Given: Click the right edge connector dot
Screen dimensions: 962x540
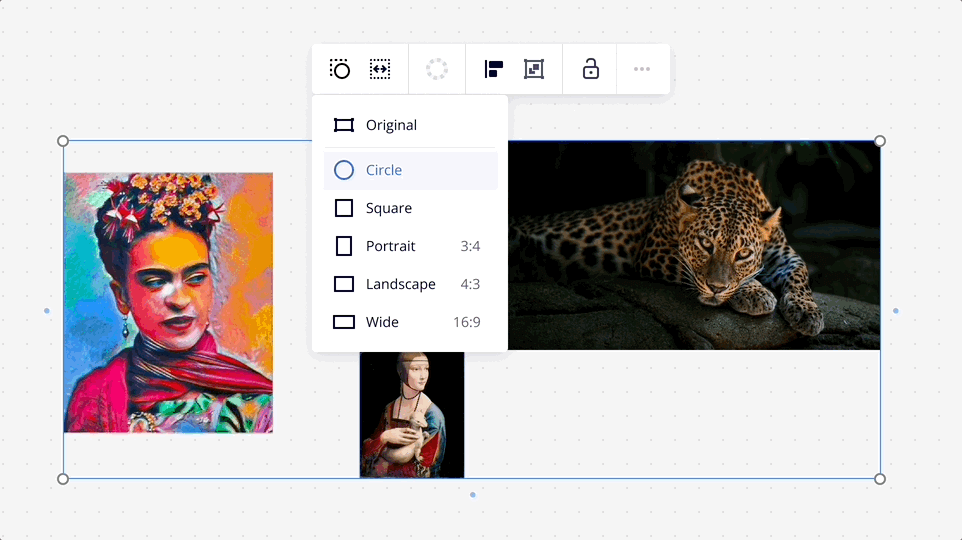Looking at the screenshot, I should 896,310.
